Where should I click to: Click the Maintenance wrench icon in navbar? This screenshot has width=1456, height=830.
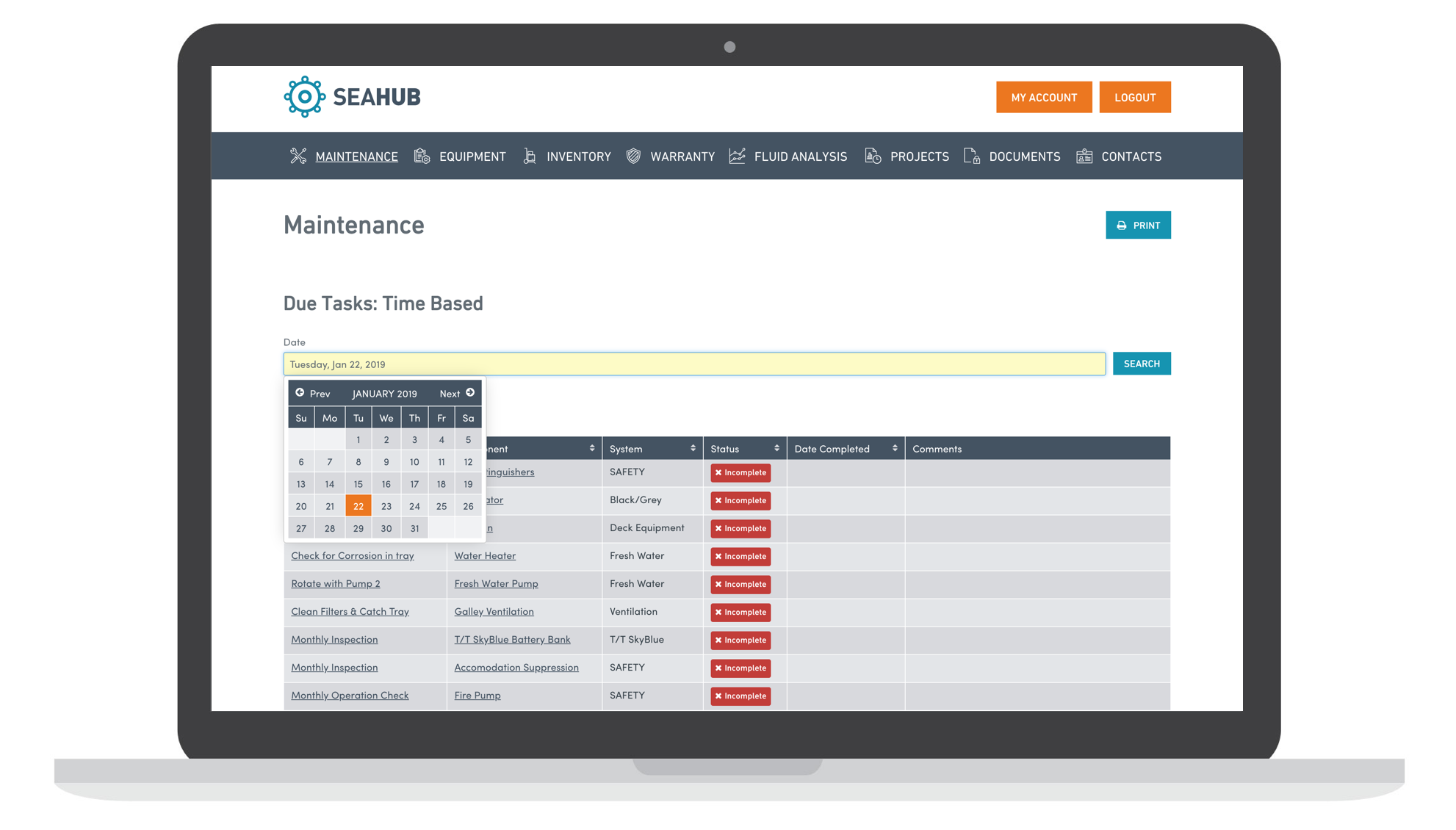click(x=298, y=156)
